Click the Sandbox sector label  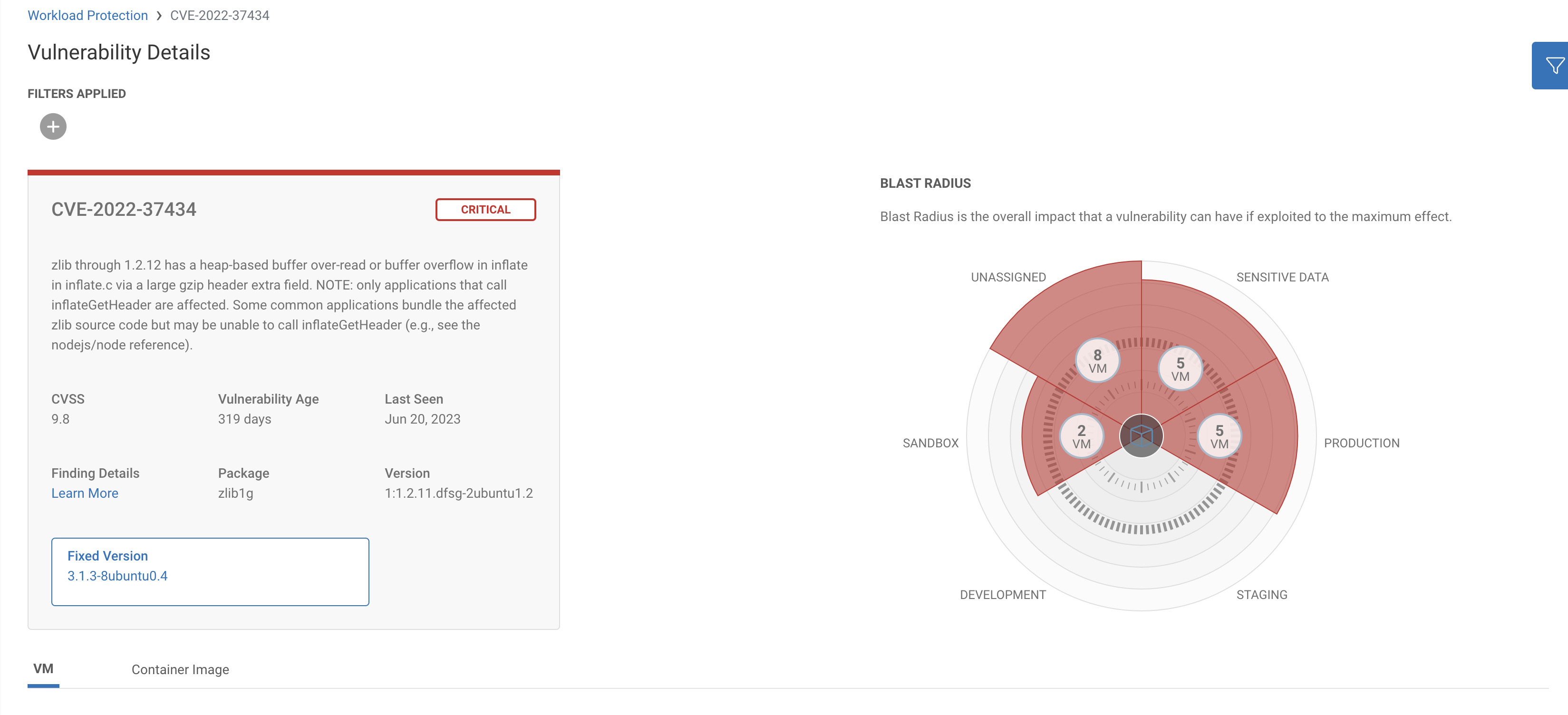pyautogui.click(x=930, y=443)
